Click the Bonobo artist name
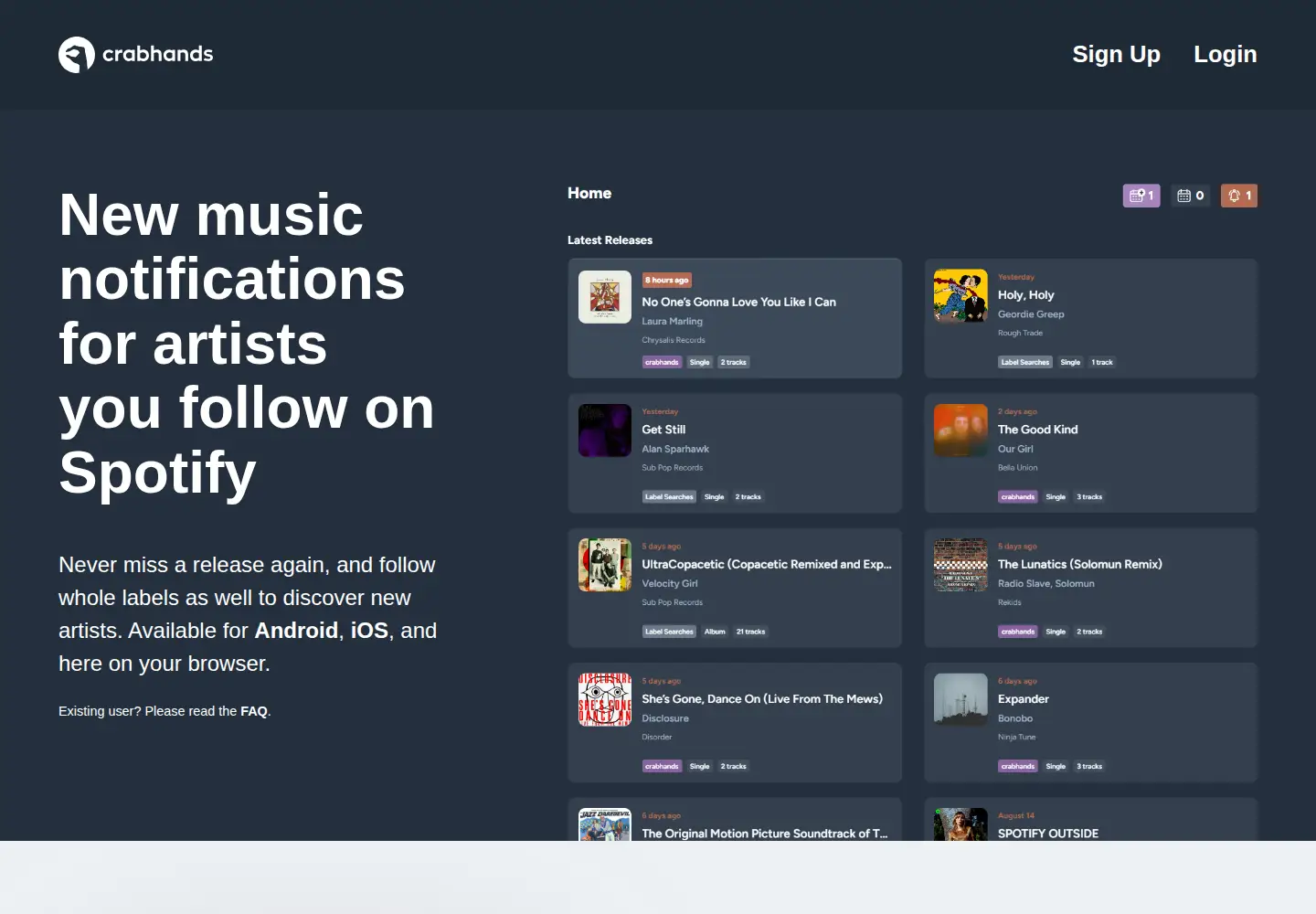 point(1015,718)
